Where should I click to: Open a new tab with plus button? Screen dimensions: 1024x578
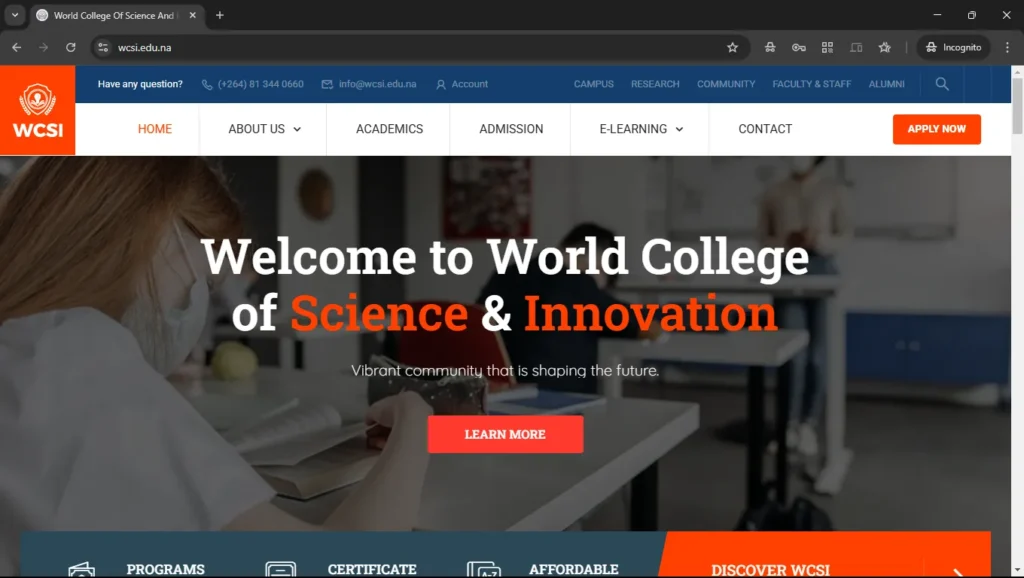[220, 15]
